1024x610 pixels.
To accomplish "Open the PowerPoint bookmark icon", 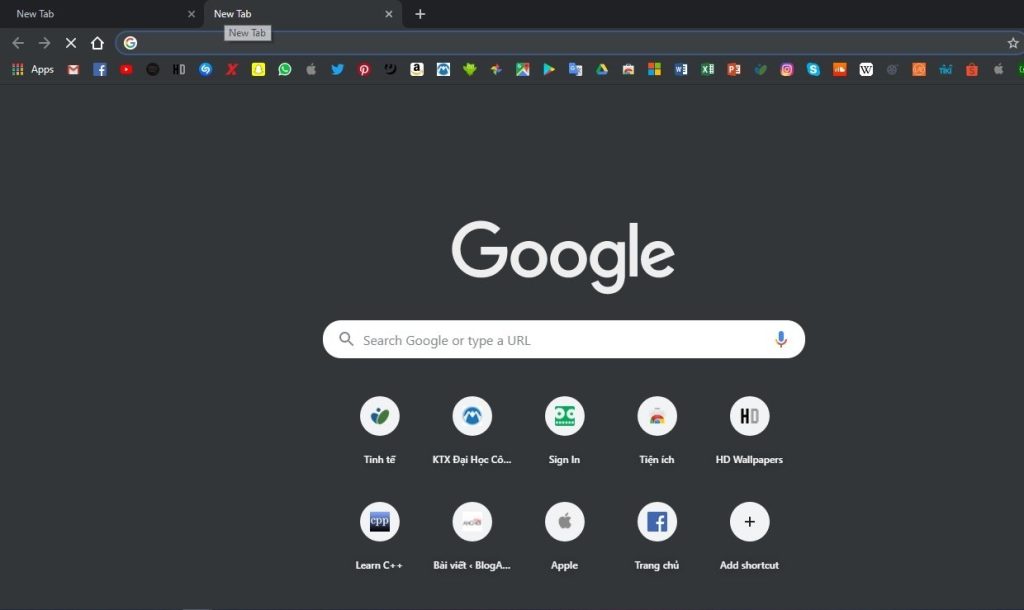I will [734, 69].
